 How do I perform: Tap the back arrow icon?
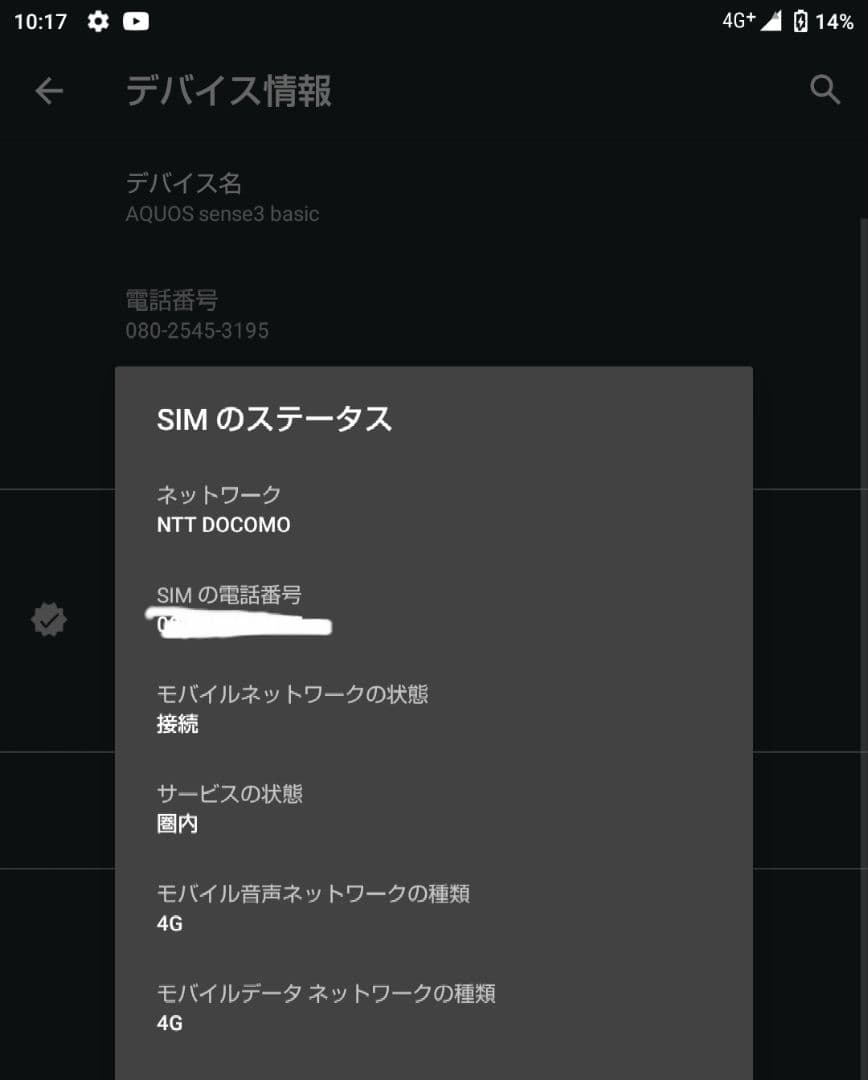click(49, 91)
